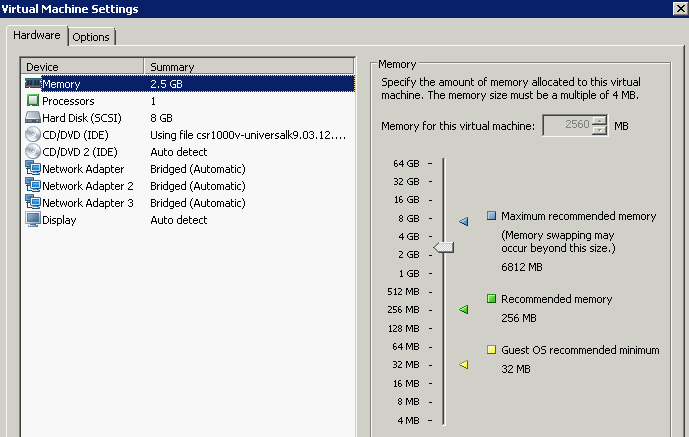Click the Network Adapter 2 icon
The height and width of the screenshot is (437, 689).
33,185
